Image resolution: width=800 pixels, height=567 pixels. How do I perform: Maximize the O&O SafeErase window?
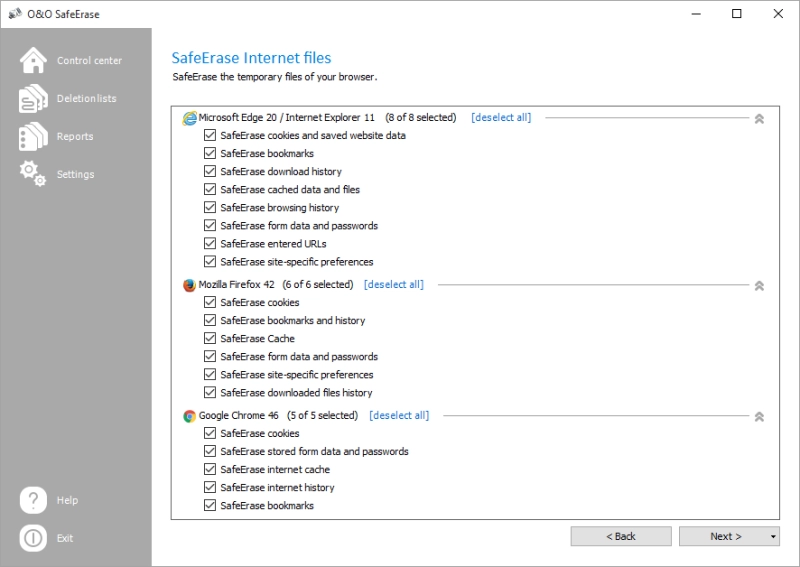(737, 14)
